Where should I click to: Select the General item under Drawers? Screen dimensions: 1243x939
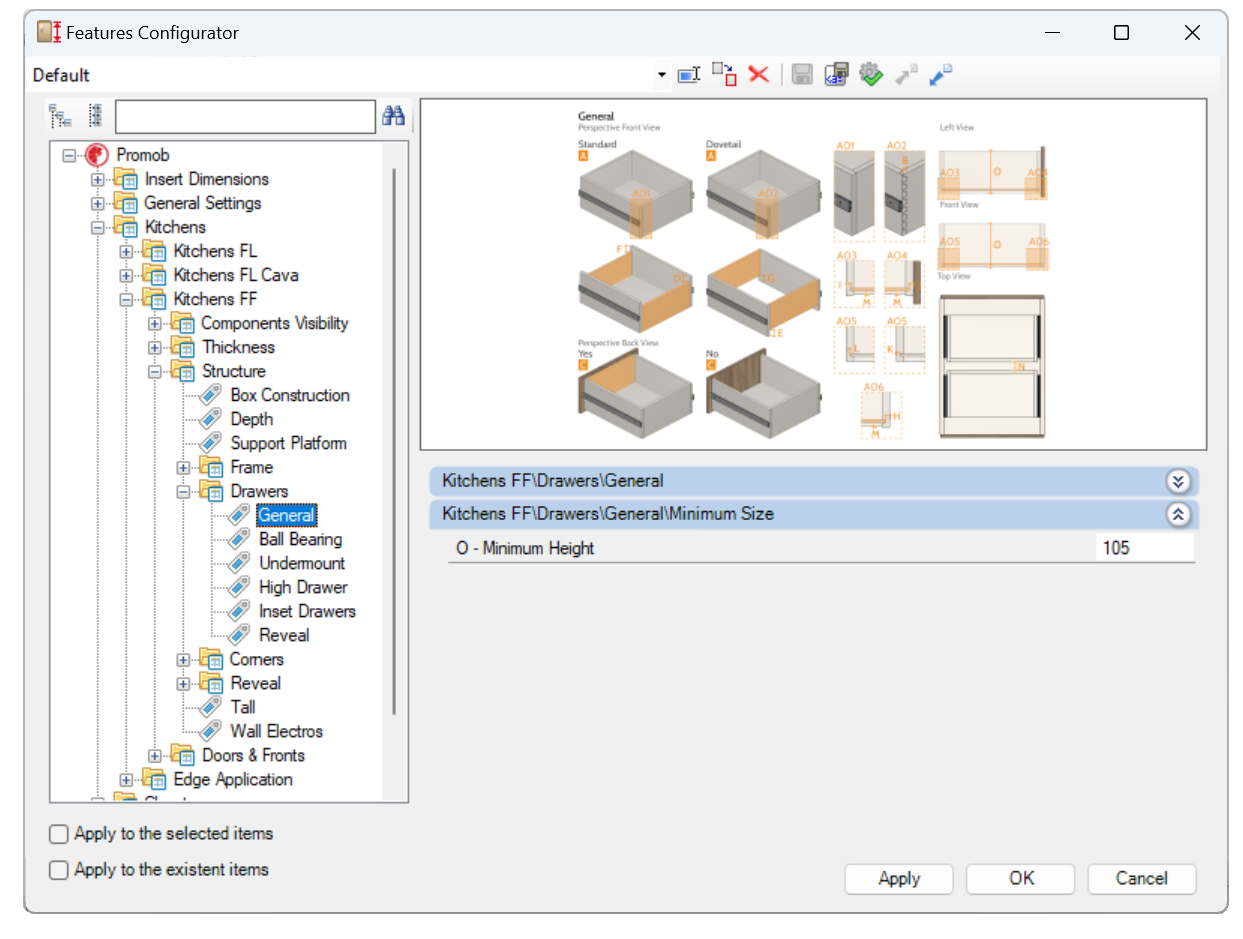point(286,515)
